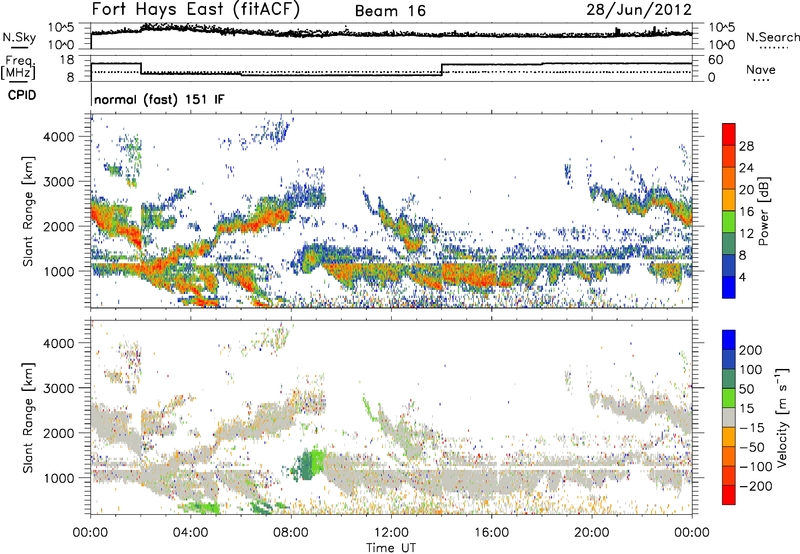Click the "12:00" time tick label
800x554 pixels.
click(391, 533)
